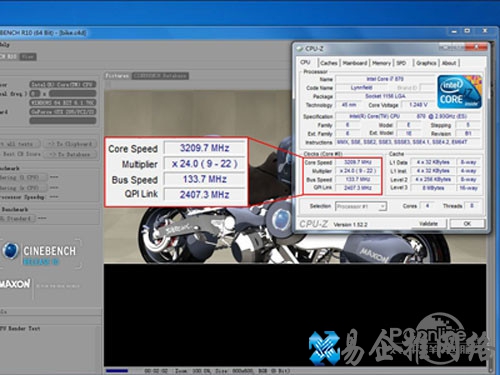The image size is (500, 375).
Task: Click the CPU-Z title bar icon
Action: (299, 49)
